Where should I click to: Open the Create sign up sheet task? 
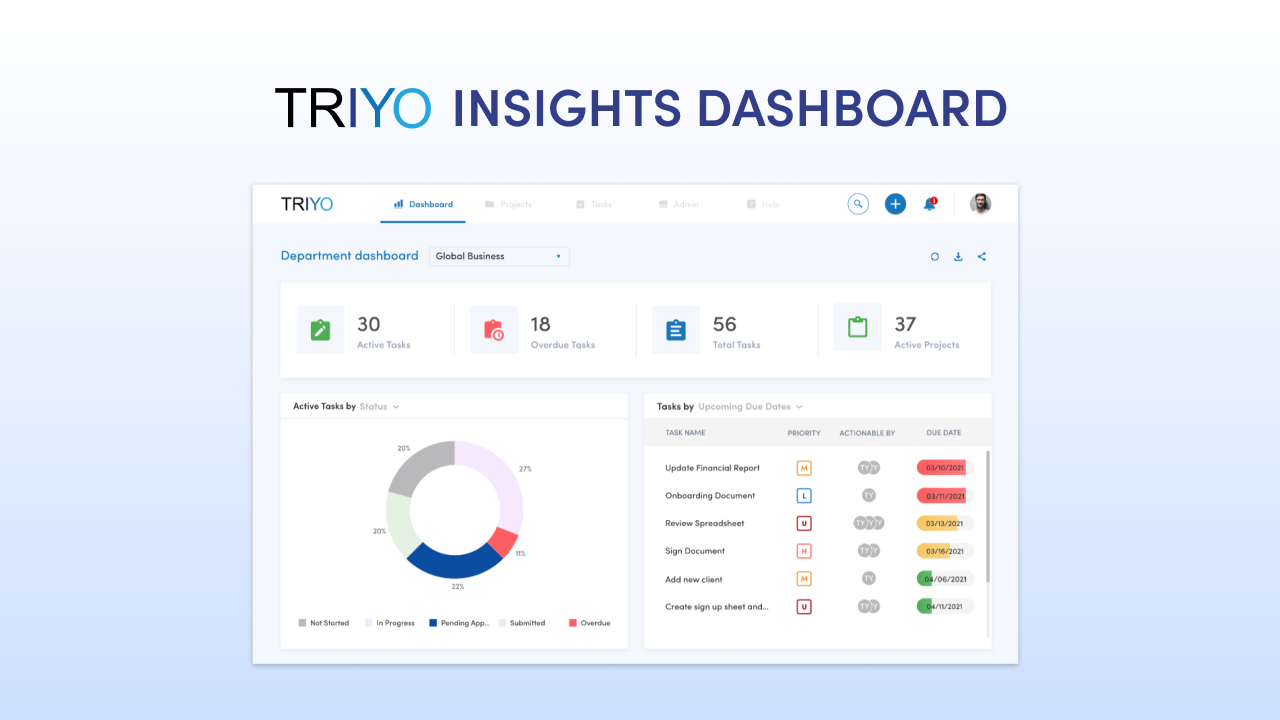[717, 606]
